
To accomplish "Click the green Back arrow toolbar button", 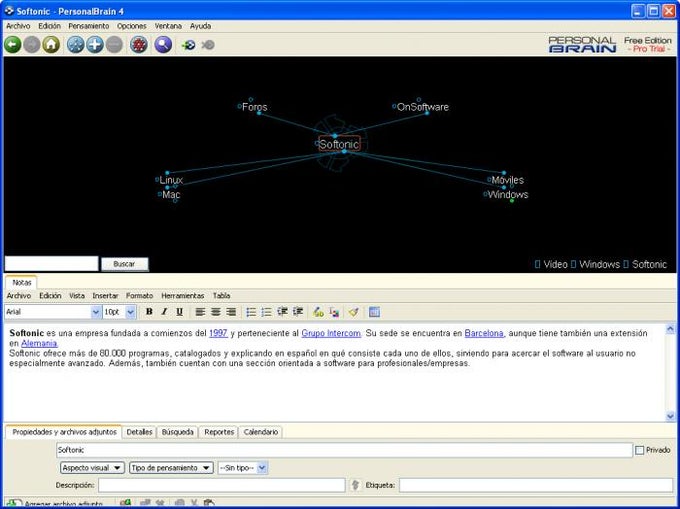I will tap(13, 45).
